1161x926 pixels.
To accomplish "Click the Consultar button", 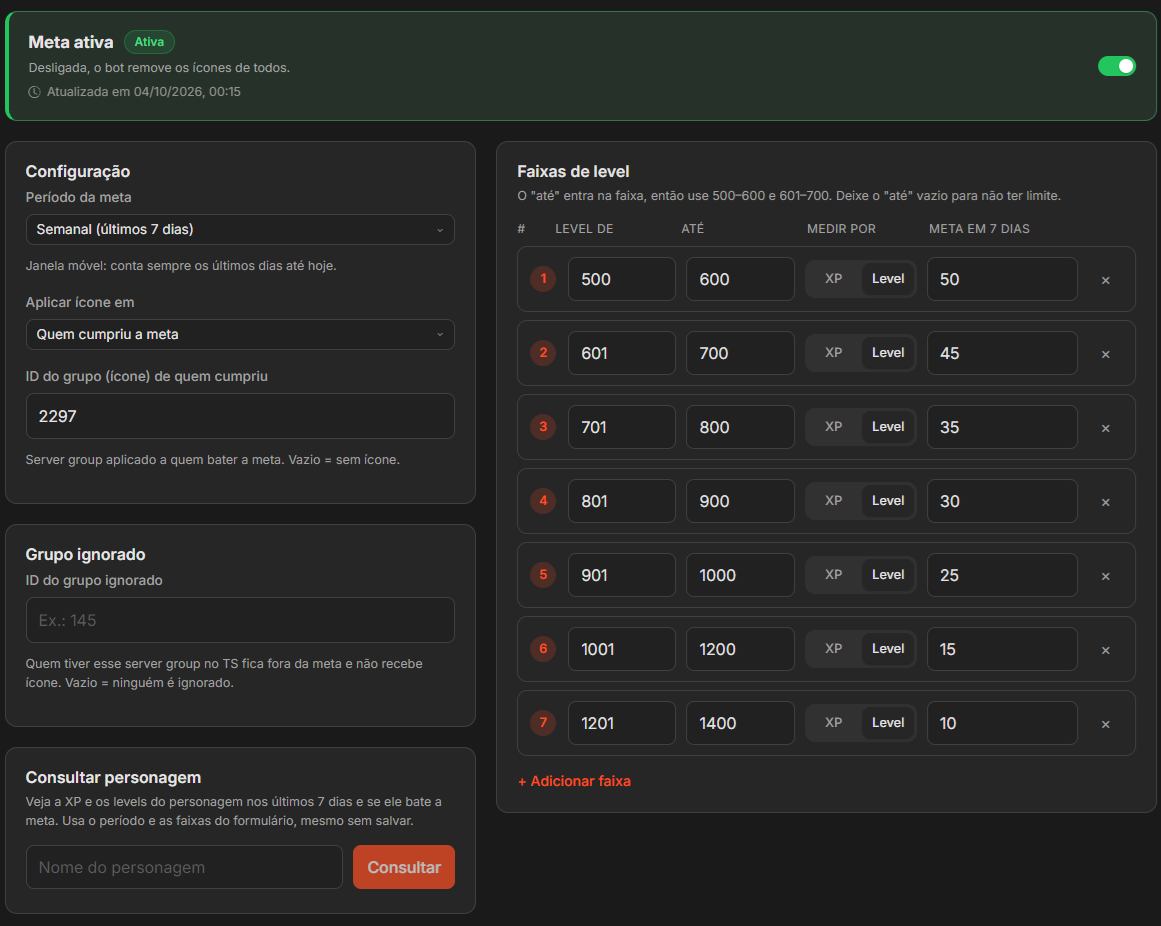I will coord(404,867).
